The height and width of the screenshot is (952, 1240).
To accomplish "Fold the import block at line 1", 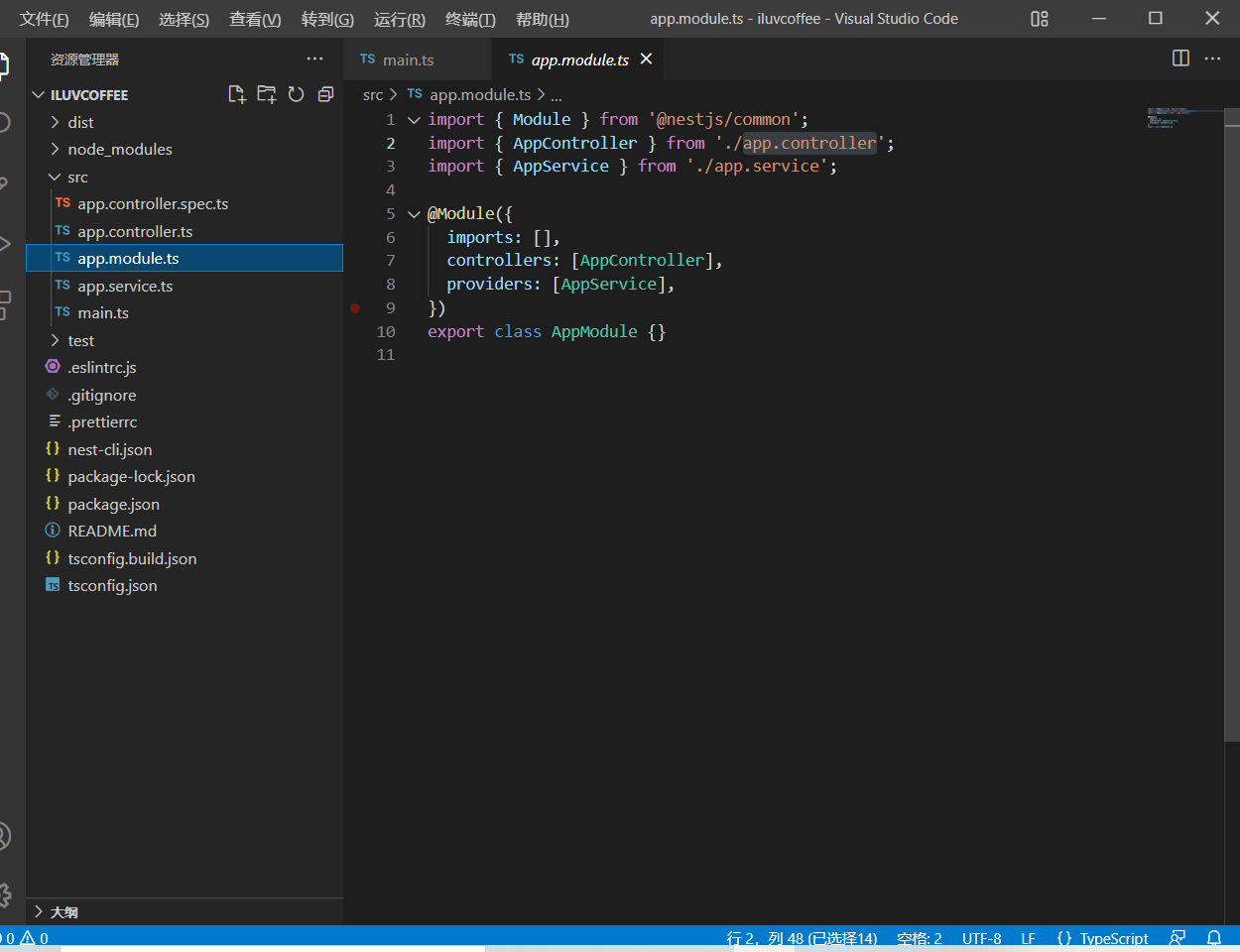I will pyautogui.click(x=414, y=120).
